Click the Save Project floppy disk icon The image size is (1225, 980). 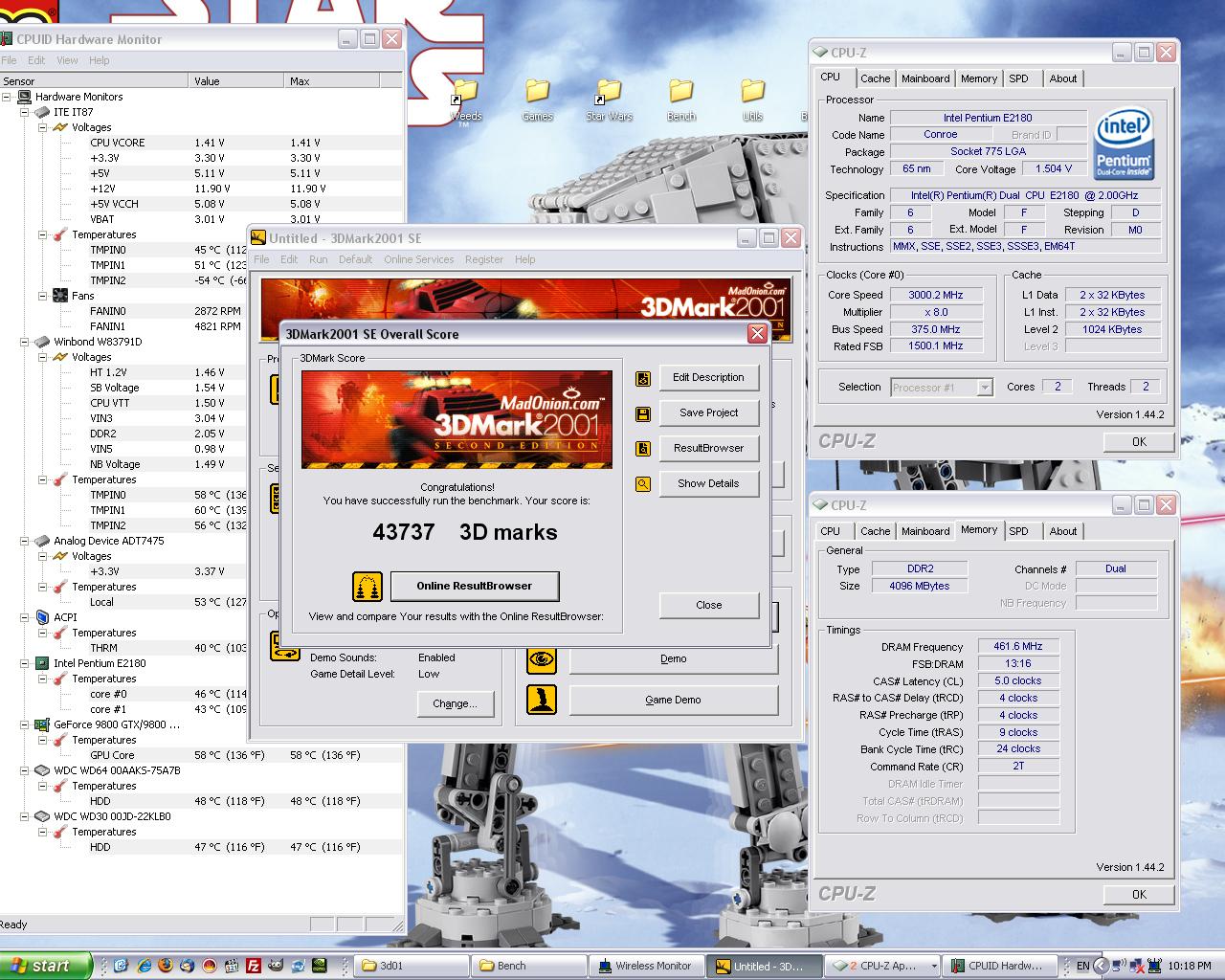(x=643, y=413)
